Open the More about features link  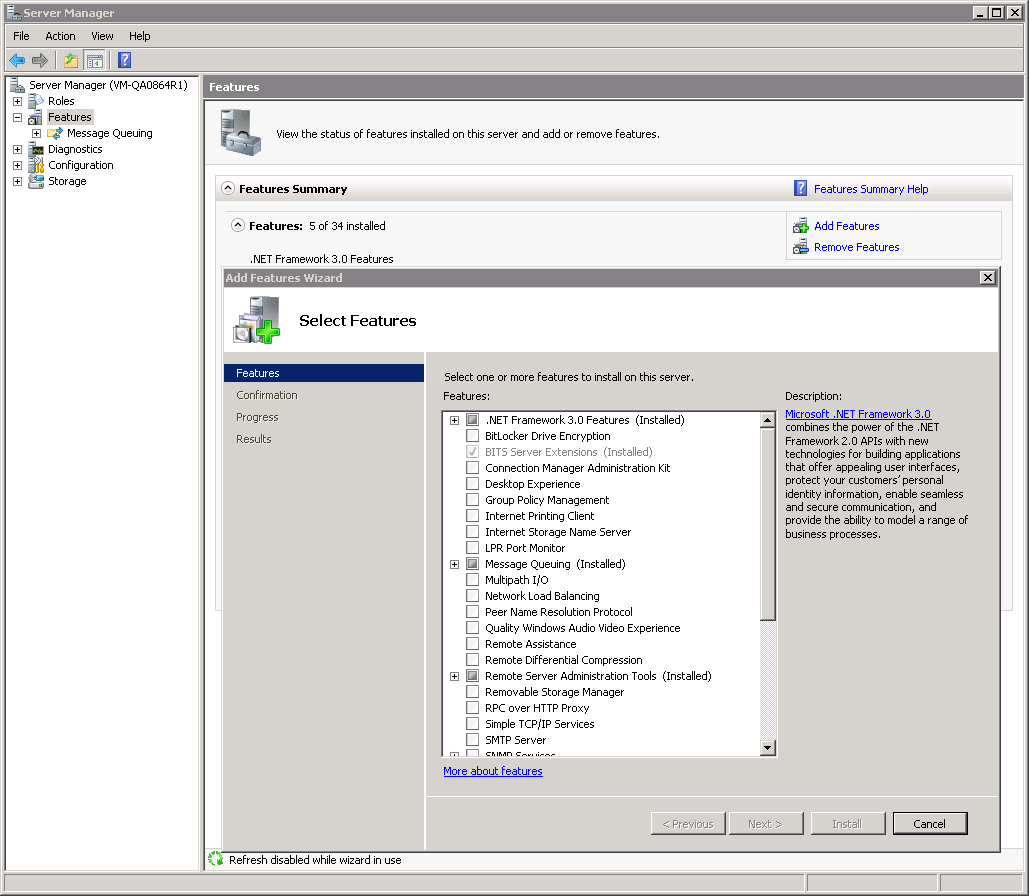[x=493, y=771]
